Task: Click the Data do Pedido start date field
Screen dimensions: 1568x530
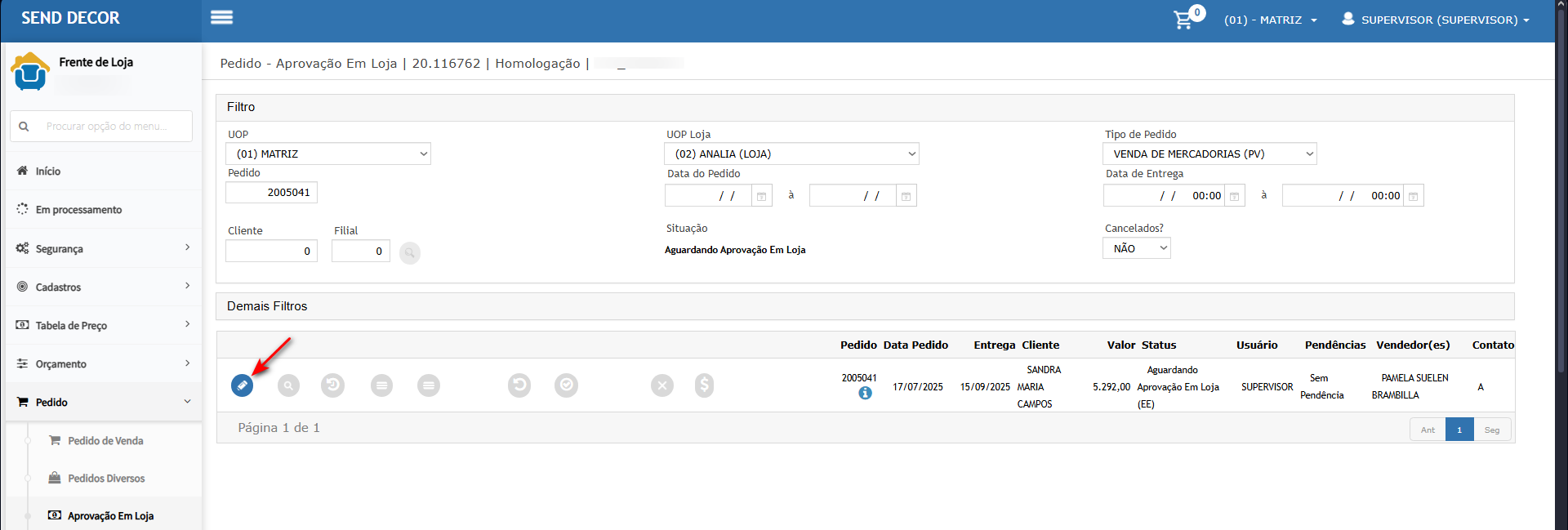Action: tap(708, 196)
